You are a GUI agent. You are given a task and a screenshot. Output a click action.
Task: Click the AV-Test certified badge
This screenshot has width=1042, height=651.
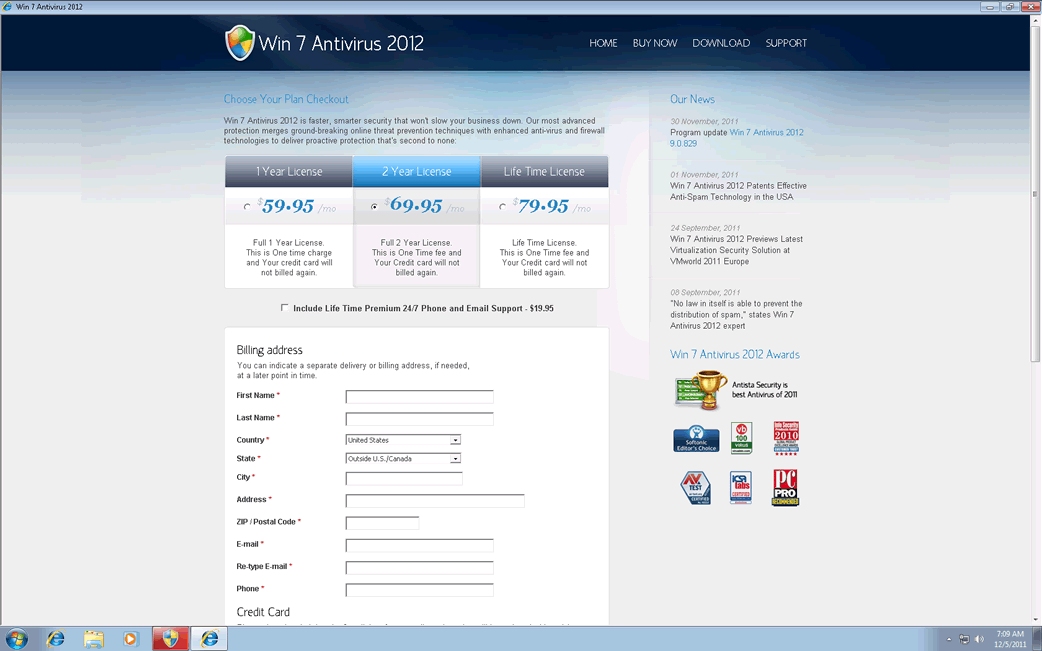[696, 488]
